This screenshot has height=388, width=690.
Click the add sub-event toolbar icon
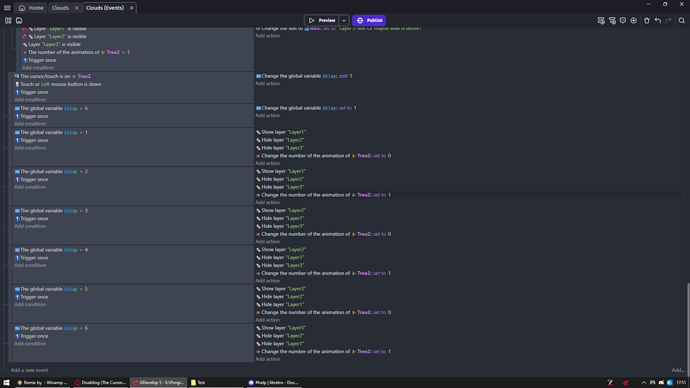pyautogui.click(x=612, y=20)
